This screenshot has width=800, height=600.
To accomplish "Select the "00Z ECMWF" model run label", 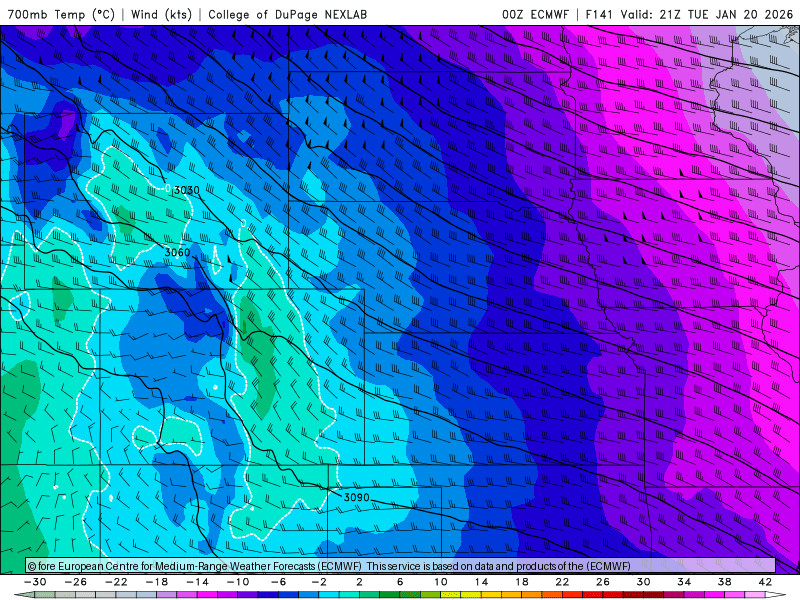I will (535, 14).
